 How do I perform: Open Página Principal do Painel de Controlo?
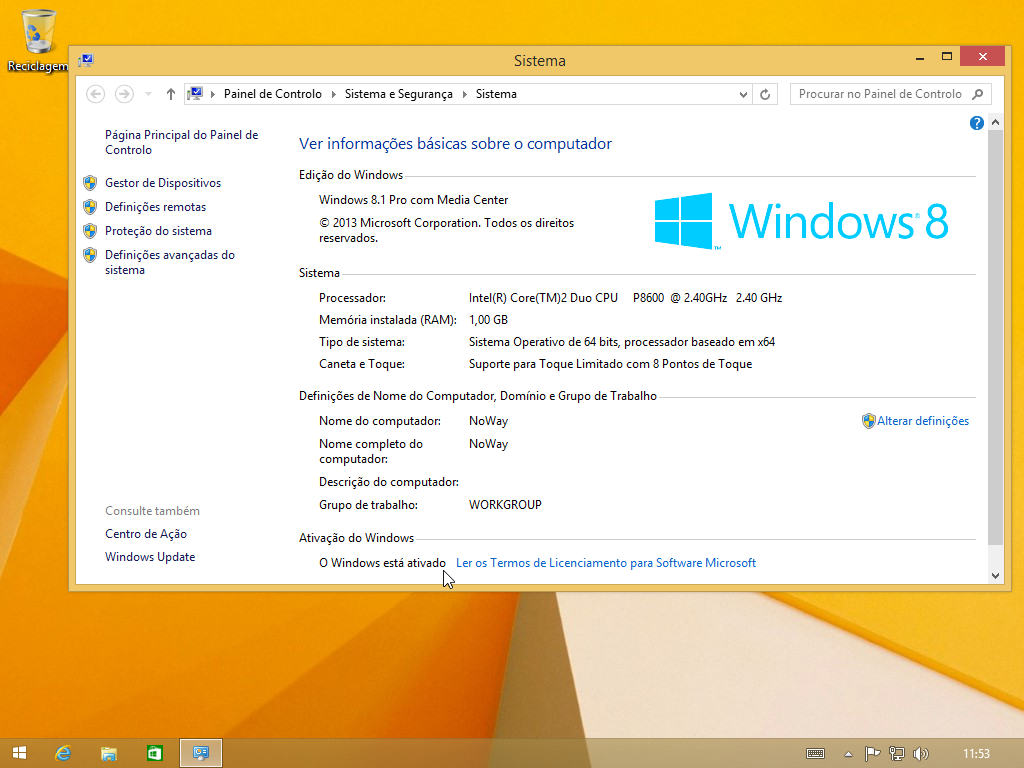click(x=182, y=142)
